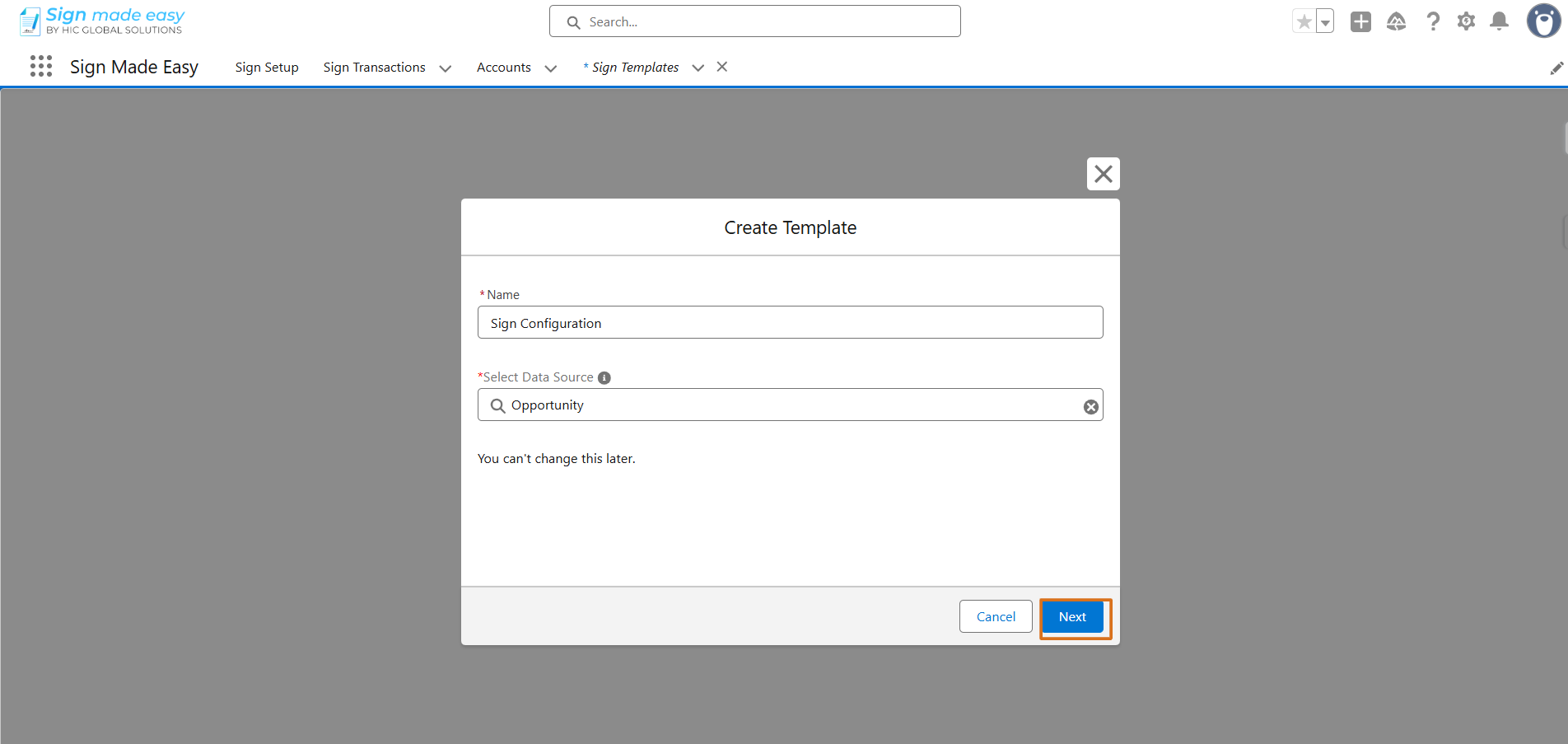
Task: Open the user profile avatar
Action: (1543, 21)
